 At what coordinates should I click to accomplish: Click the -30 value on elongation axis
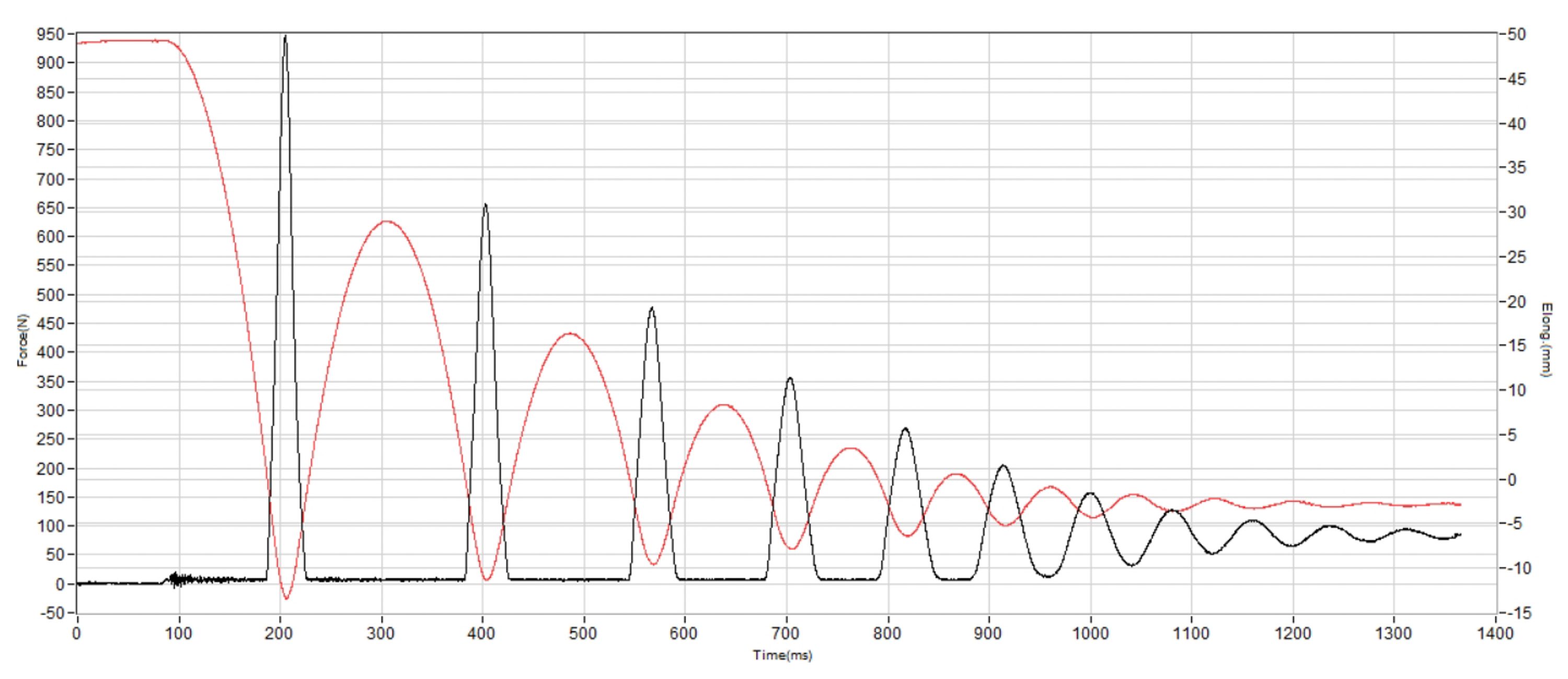[x=1517, y=213]
